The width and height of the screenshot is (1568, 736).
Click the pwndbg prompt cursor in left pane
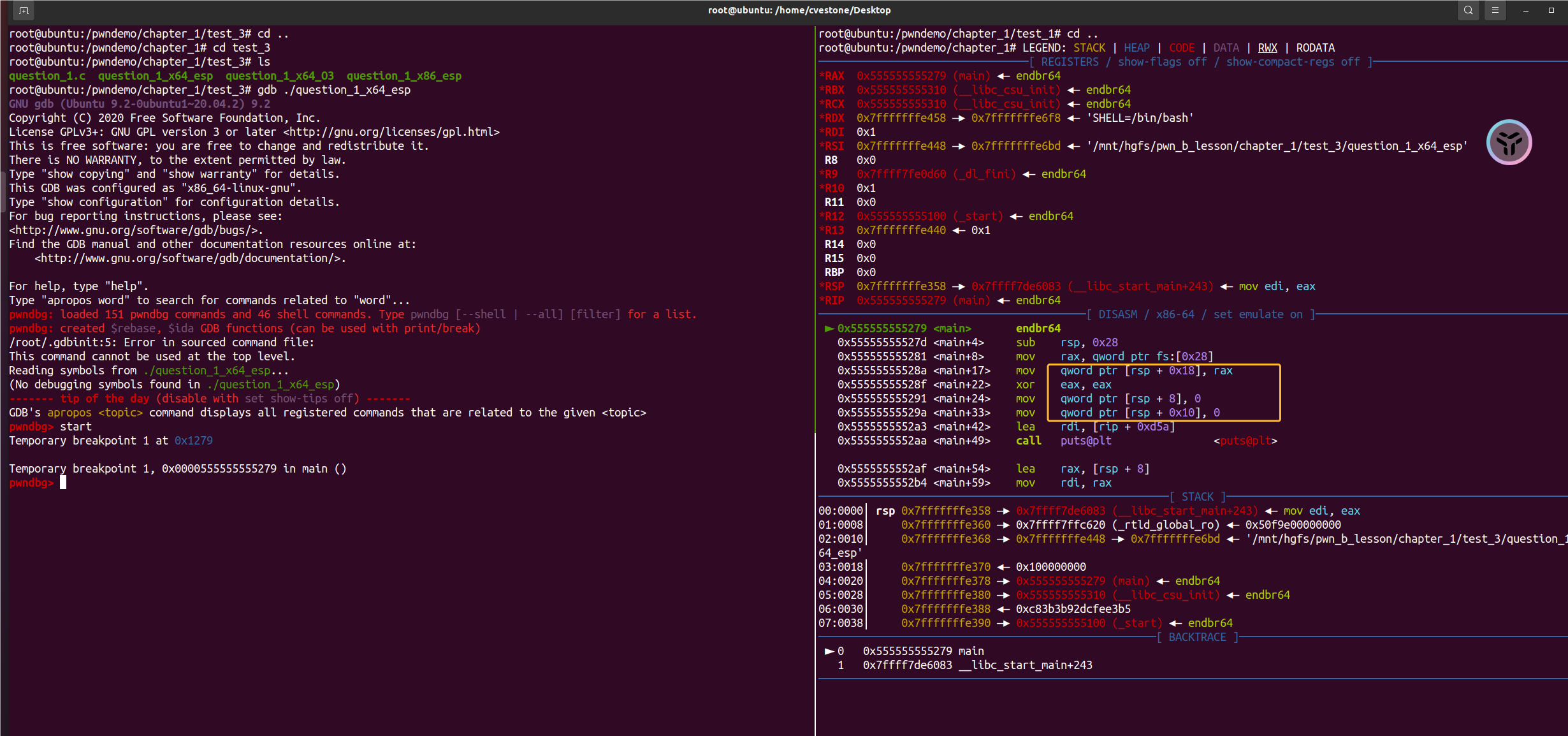(x=63, y=483)
